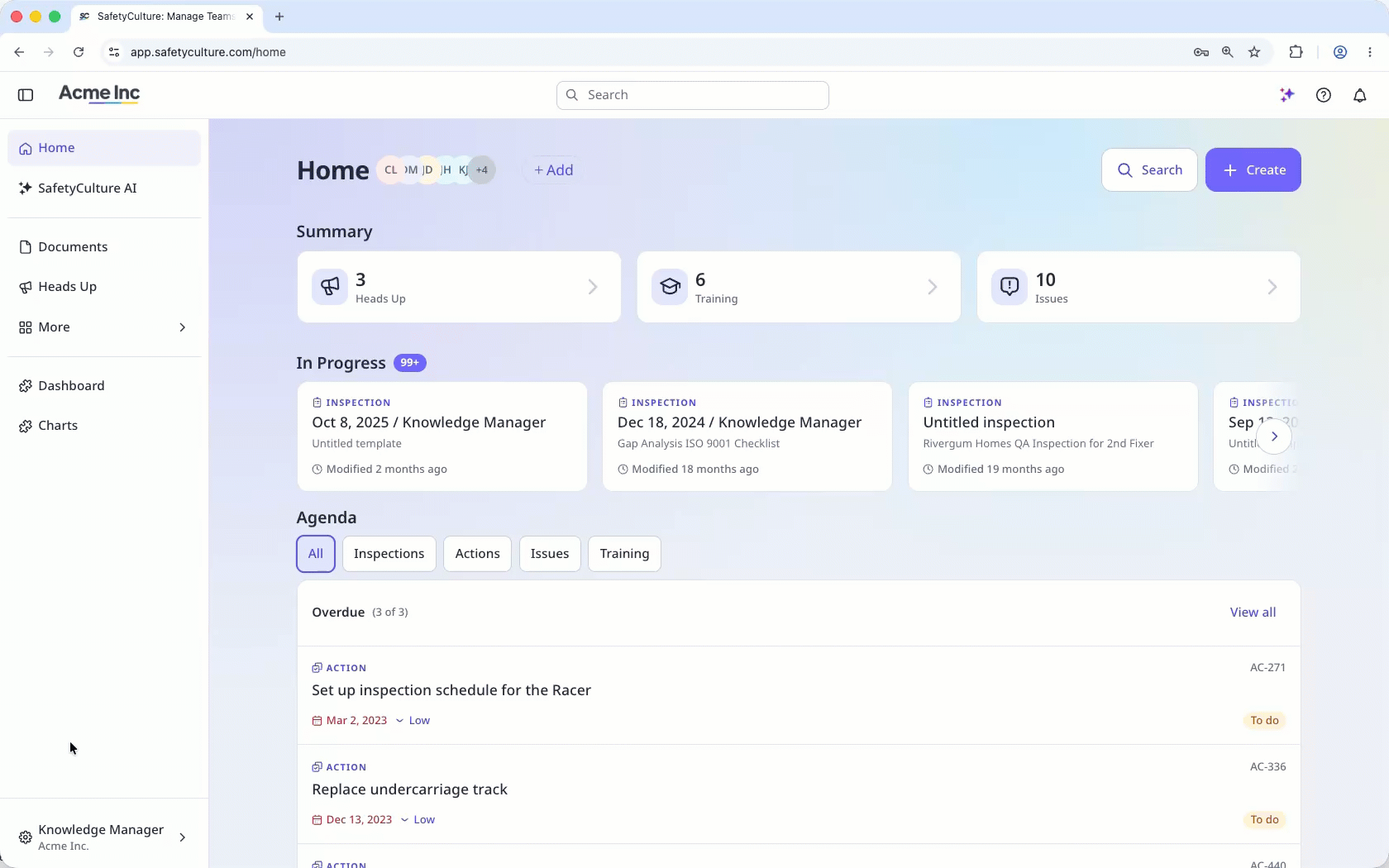1389x868 pixels.
Task: Click the settings gear beside Knowledge Manager
Action: coord(26,837)
